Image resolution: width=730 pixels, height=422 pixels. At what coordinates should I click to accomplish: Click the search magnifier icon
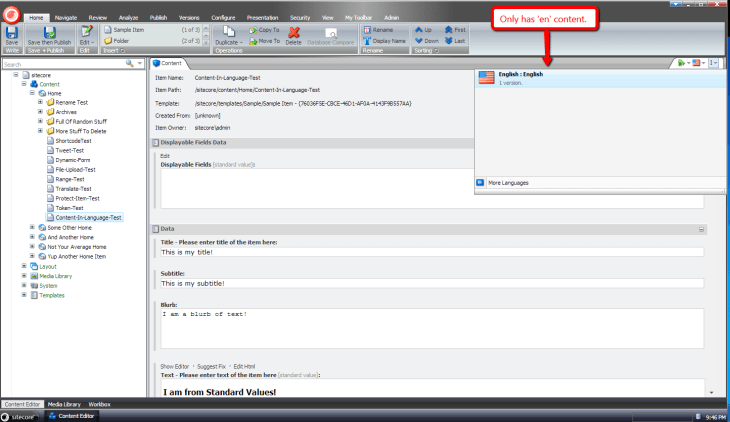pyautogui.click(x=129, y=63)
